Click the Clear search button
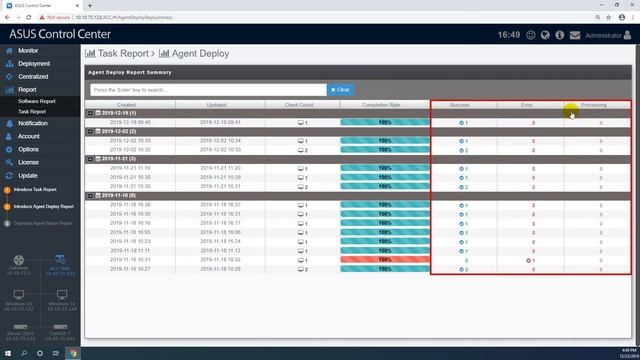 pyautogui.click(x=340, y=90)
